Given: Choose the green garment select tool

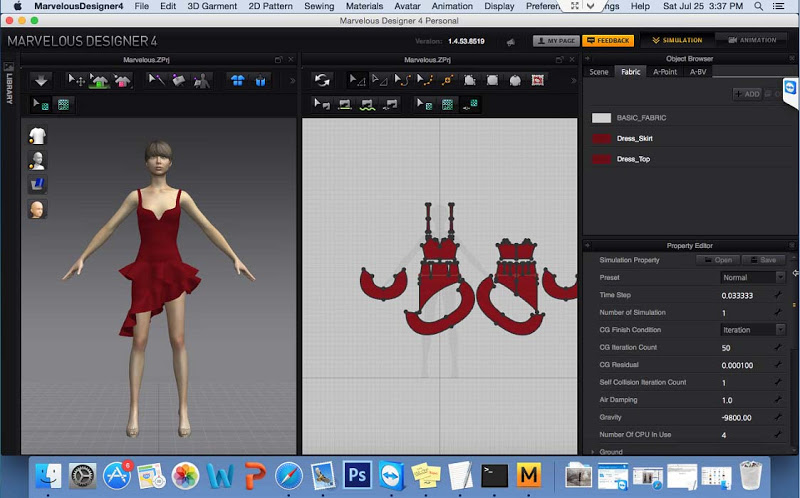Looking at the screenshot, I should pos(99,80).
